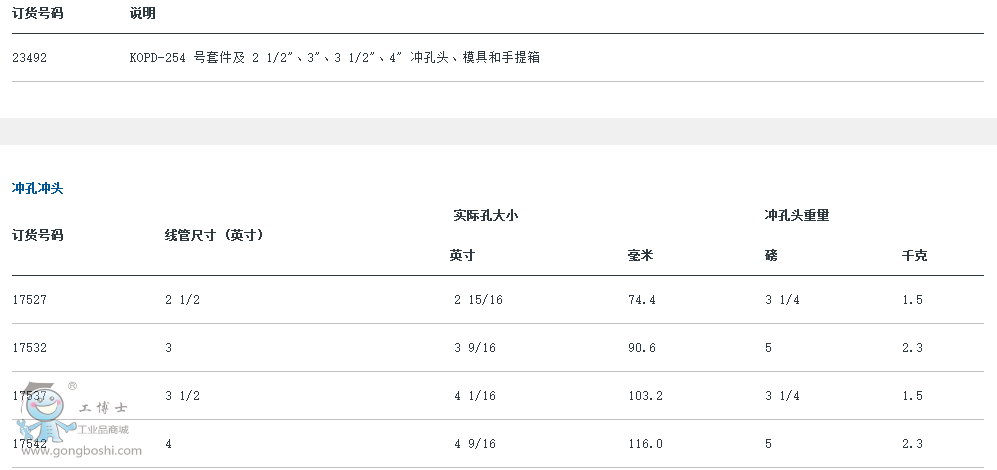Viewport: 997px width, 470px height.
Task: Select order number 17527 cell
Action: (29, 300)
